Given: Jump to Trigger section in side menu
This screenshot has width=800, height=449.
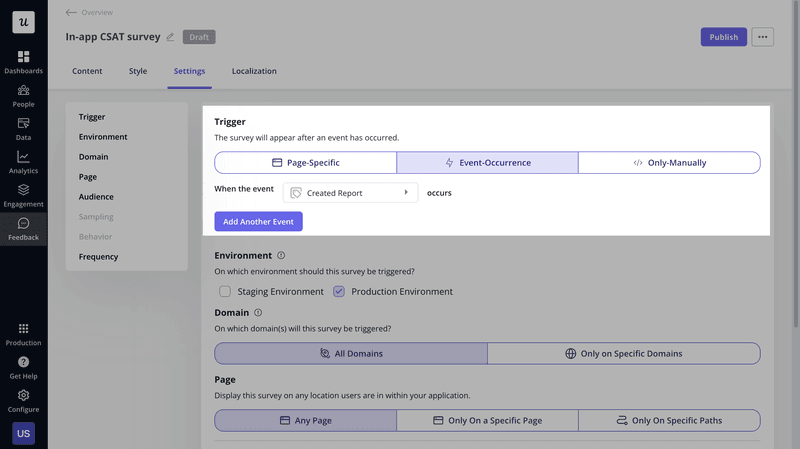Looking at the screenshot, I should click(x=92, y=117).
